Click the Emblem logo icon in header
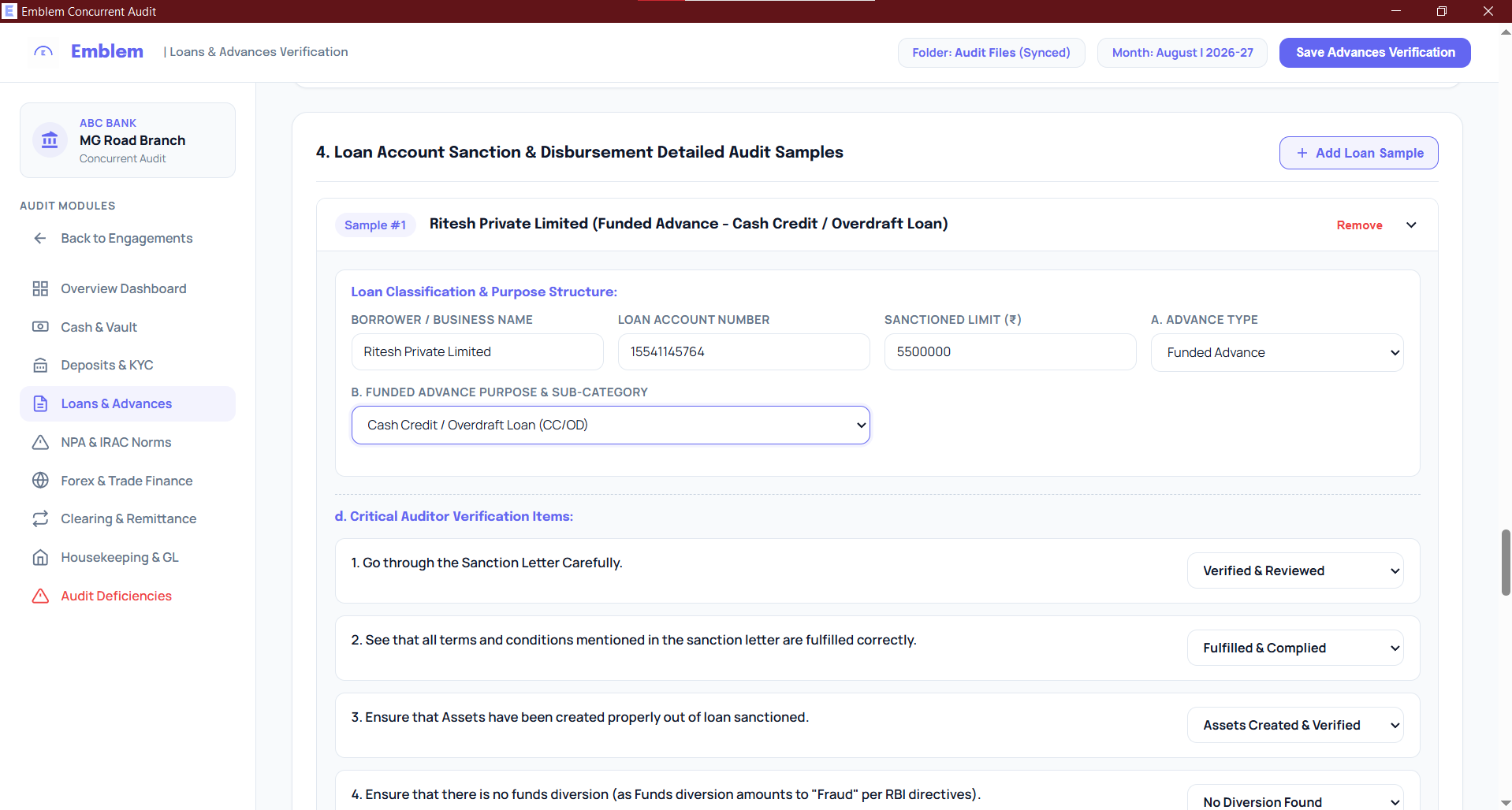 click(x=43, y=52)
